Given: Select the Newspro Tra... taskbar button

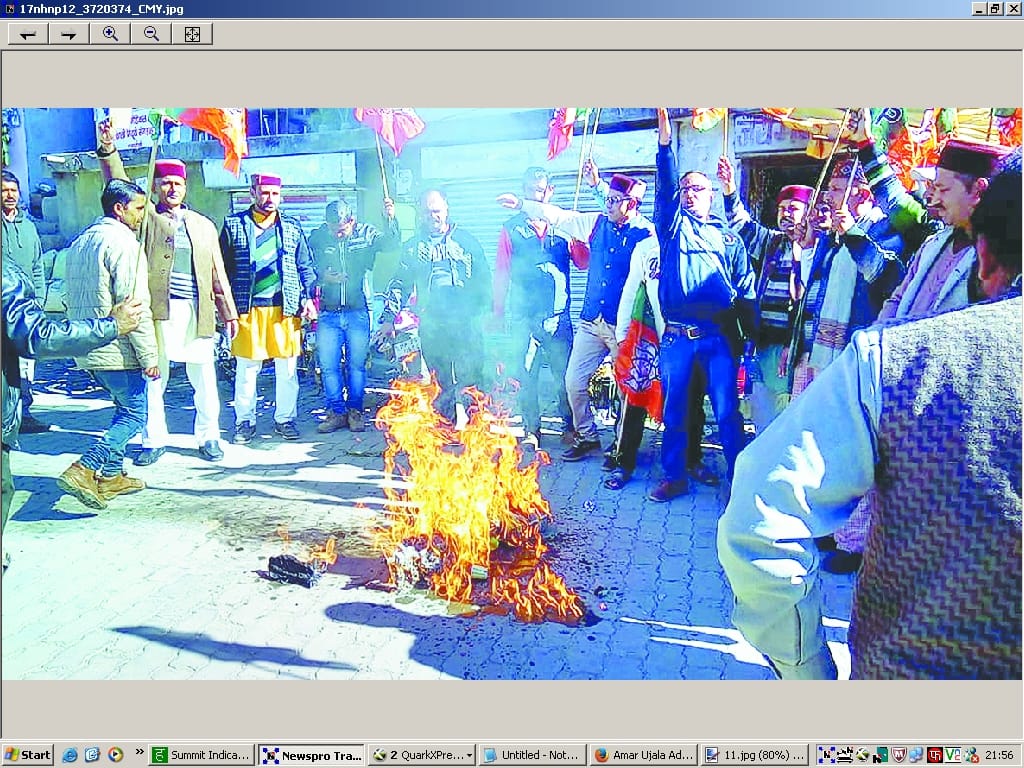Looking at the screenshot, I should click(x=312, y=755).
